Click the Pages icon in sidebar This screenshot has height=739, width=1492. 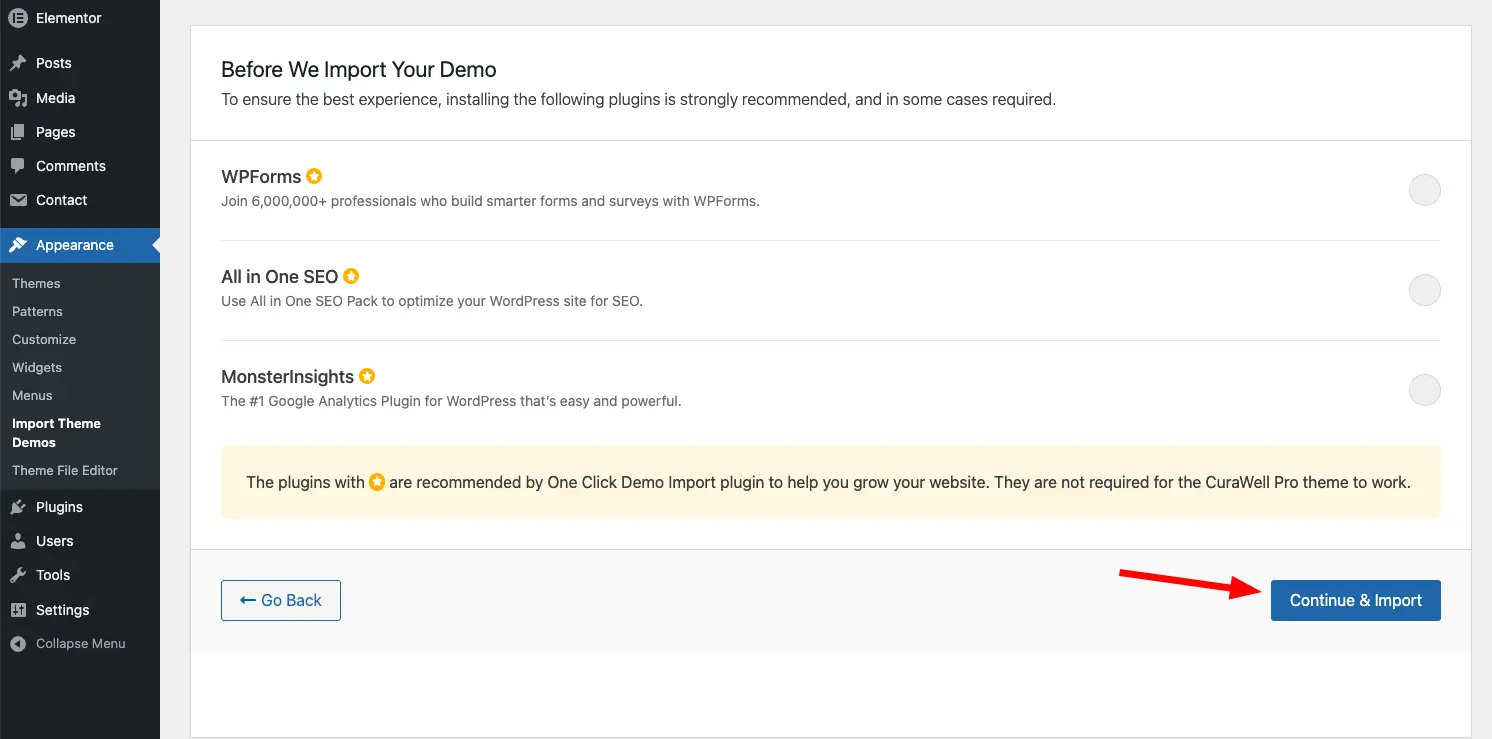click(18, 132)
